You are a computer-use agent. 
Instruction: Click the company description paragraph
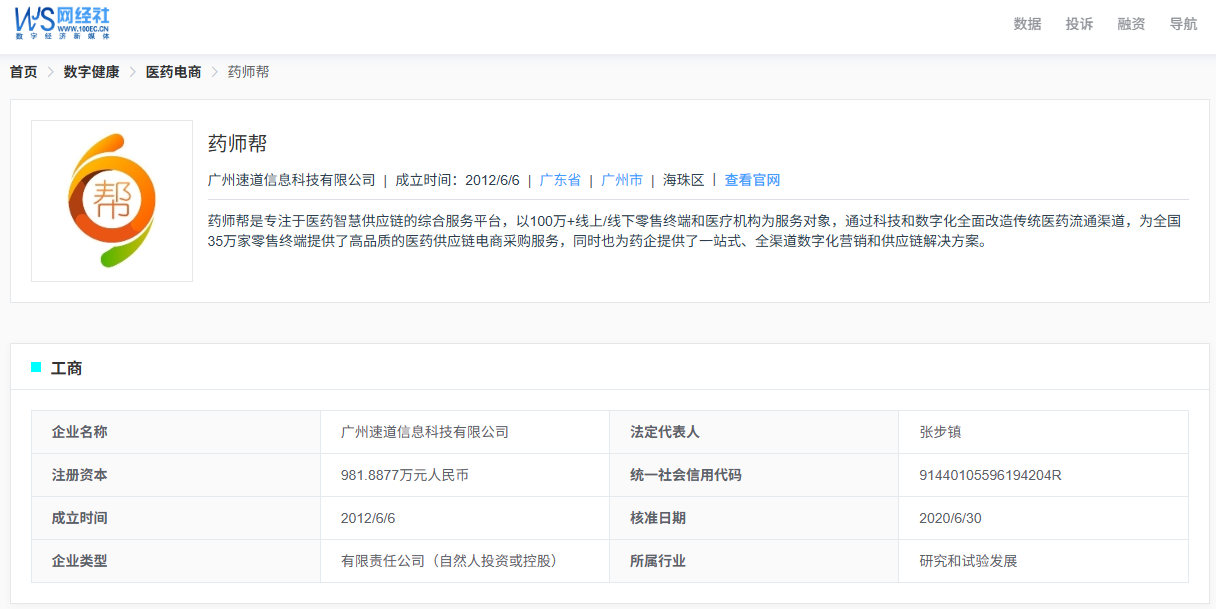pos(695,231)
